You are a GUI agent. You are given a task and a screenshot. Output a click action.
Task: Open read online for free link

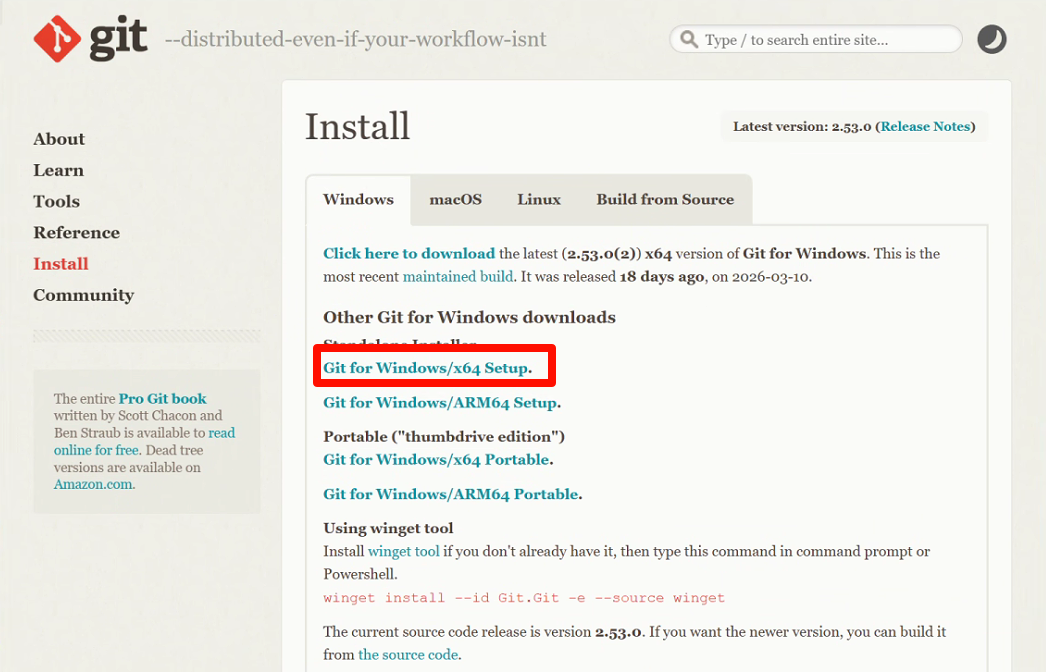click(x=145, y=441)
